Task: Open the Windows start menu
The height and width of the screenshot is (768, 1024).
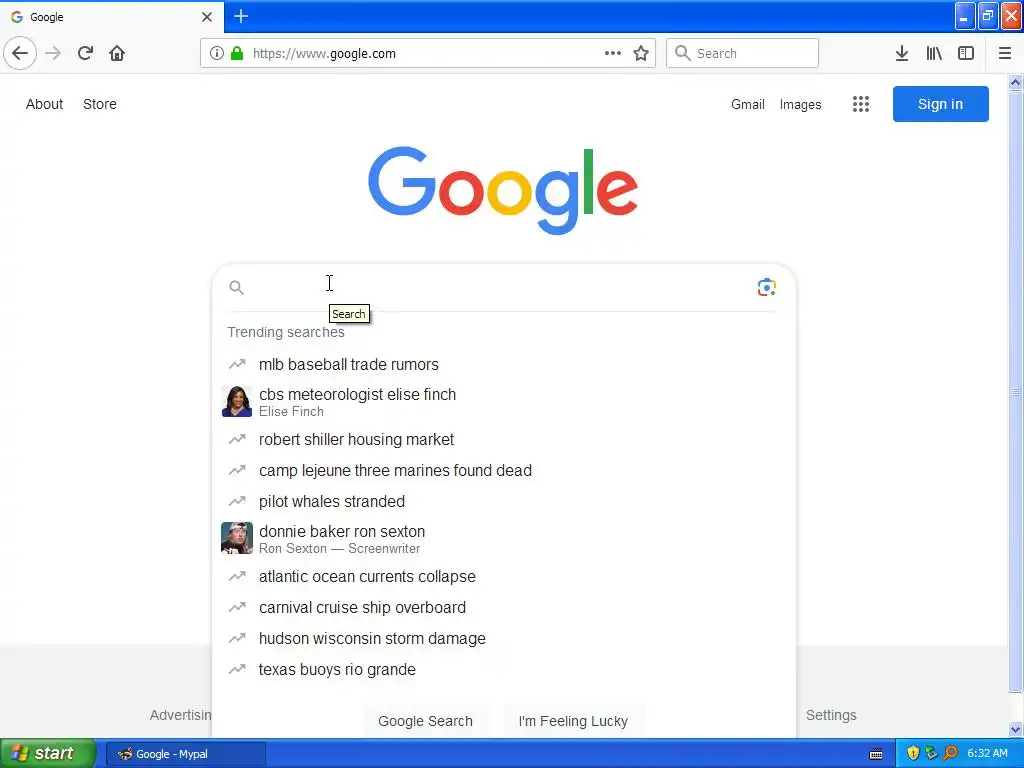Action: coord(48,753)
